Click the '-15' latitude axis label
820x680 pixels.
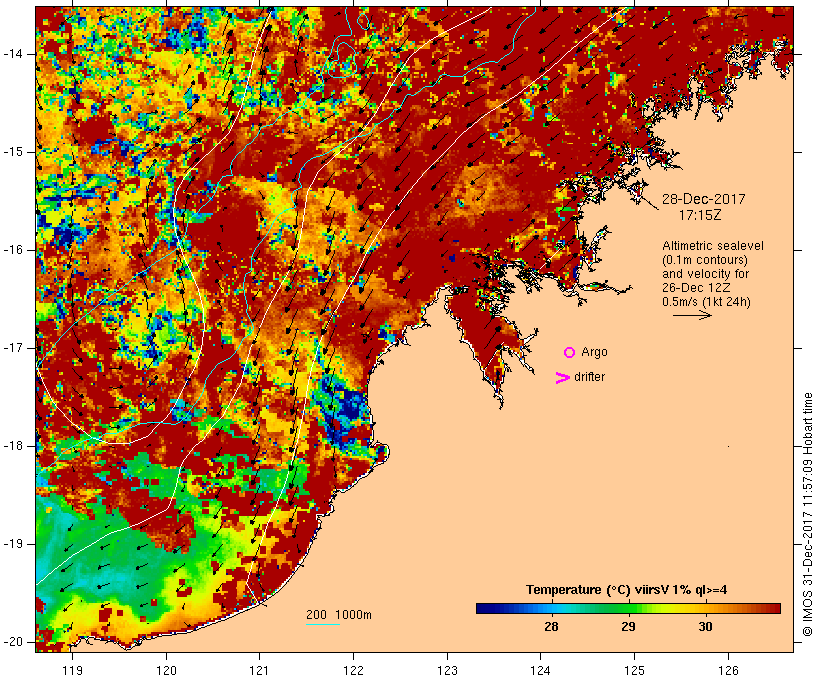pos(13,152)
